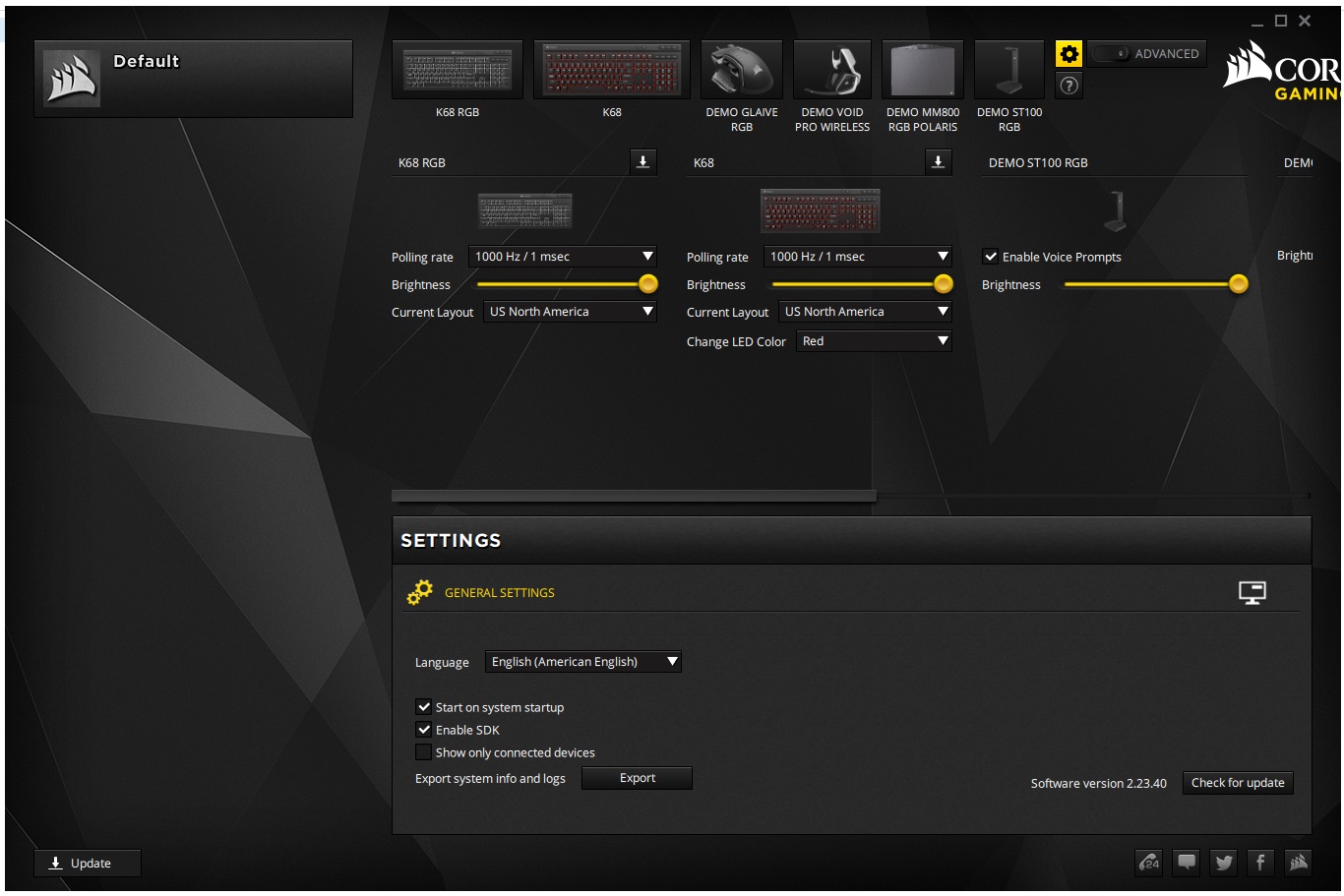Click the Corsair sails profile icon
Viewport: 1344px width, 896px height.
coord(72,79)
